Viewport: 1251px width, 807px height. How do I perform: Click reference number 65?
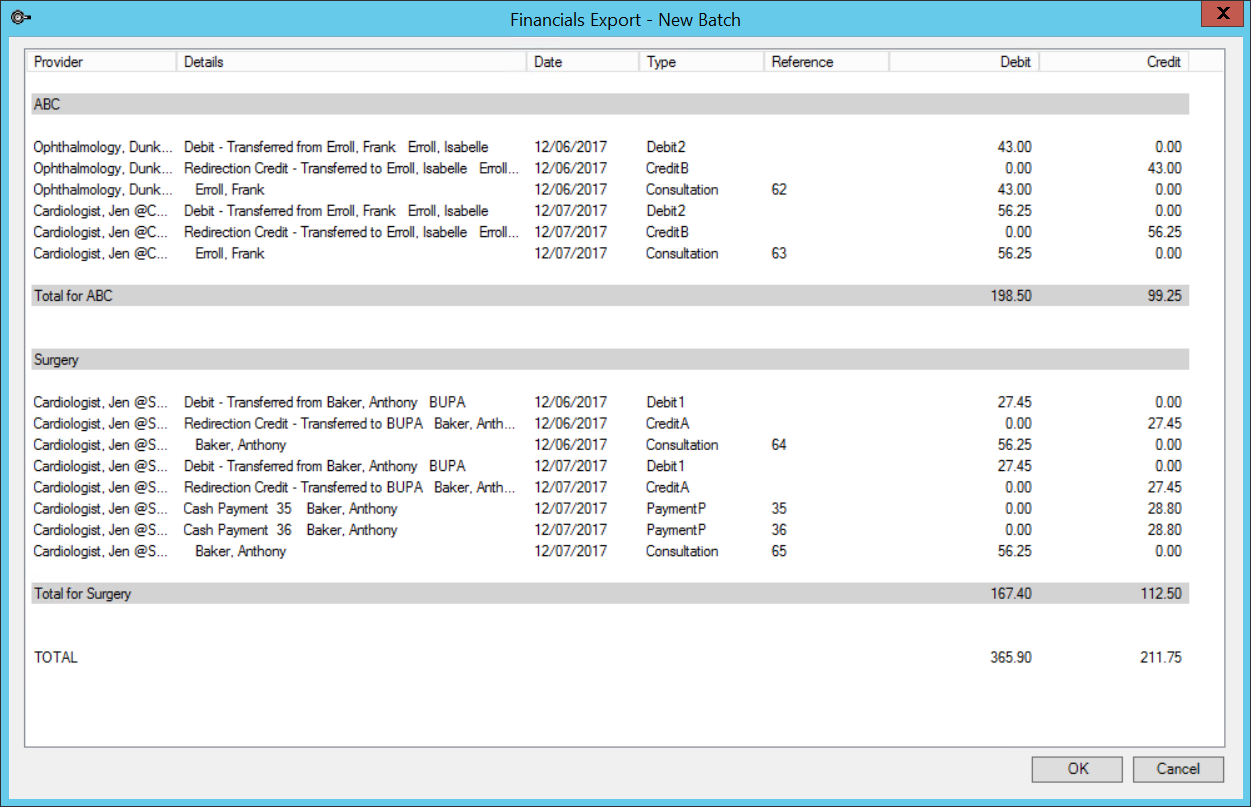tap(779, 551)
